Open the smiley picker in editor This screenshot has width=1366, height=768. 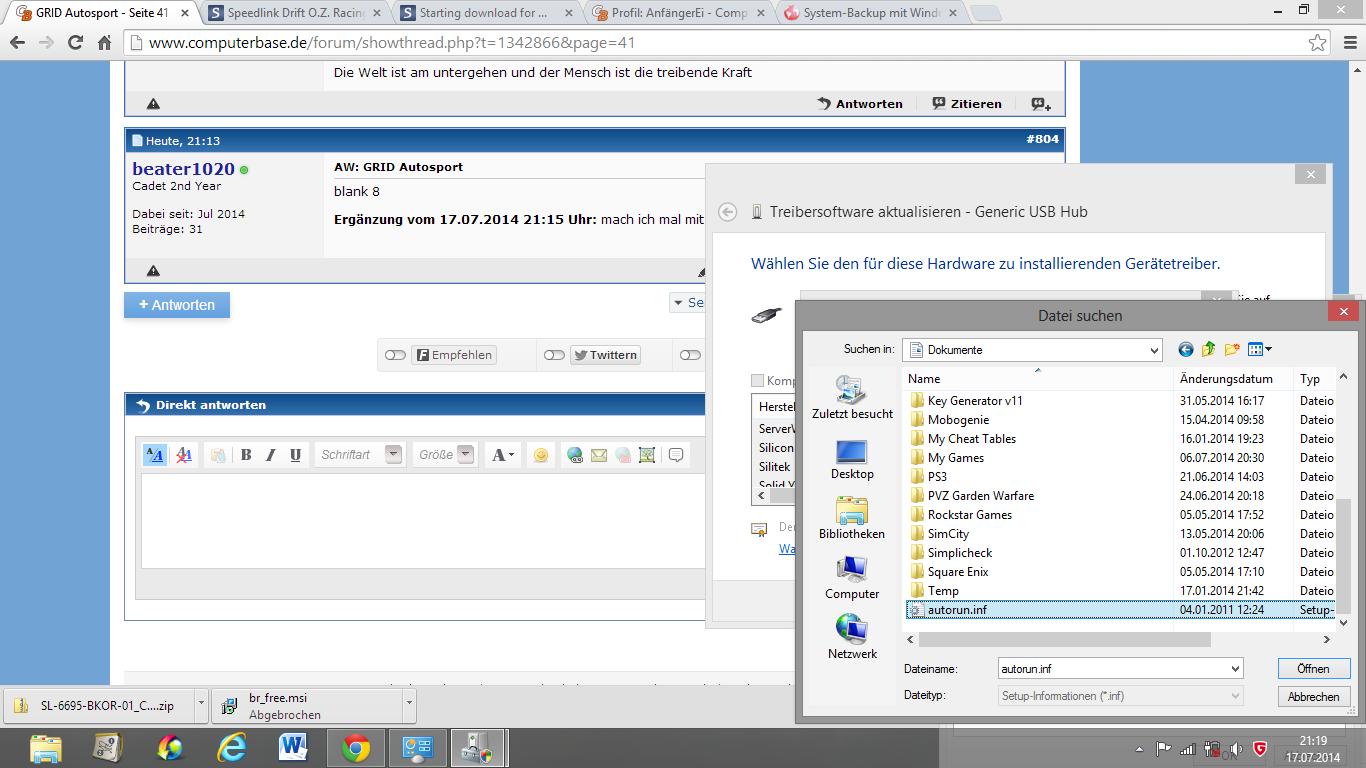[x=541, y=455]
